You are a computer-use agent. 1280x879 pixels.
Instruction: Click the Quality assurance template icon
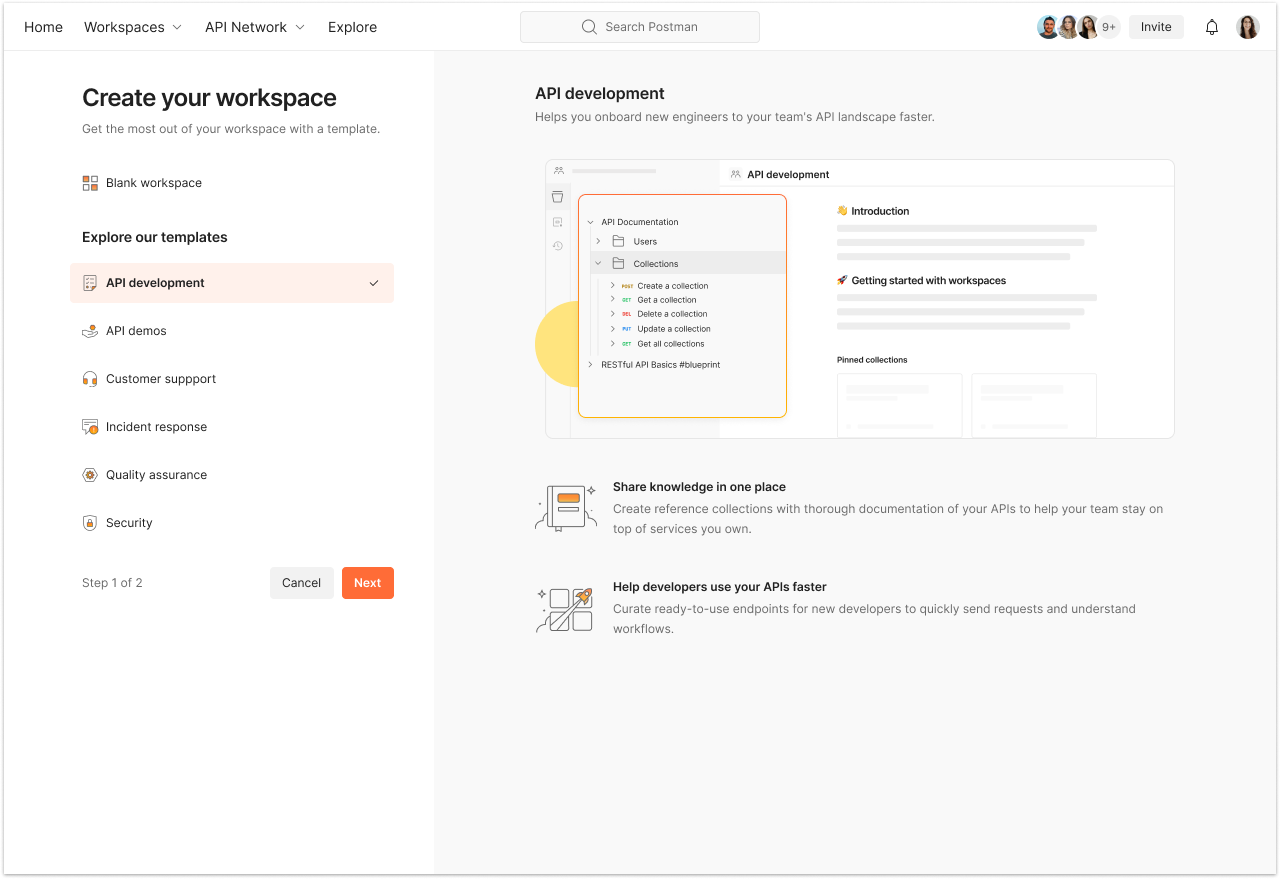click(x=89, y=474)
